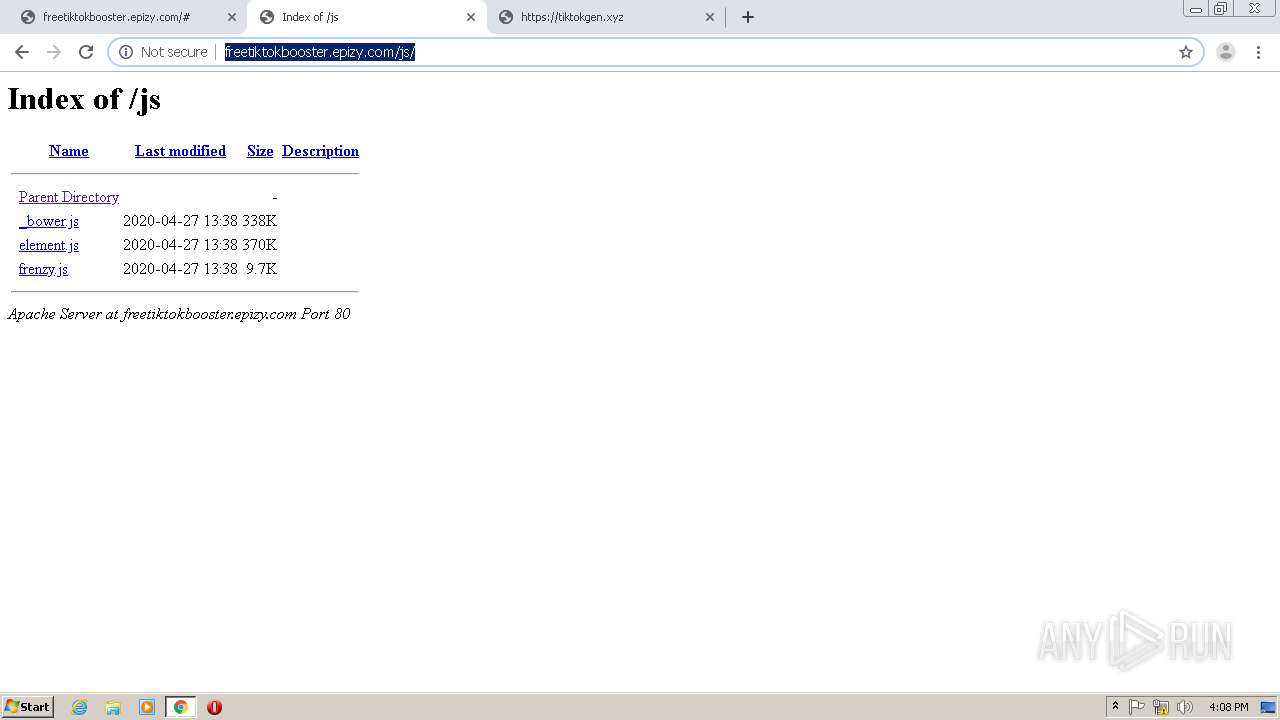Open the frenzy.js file

click(x=43, y=269)
